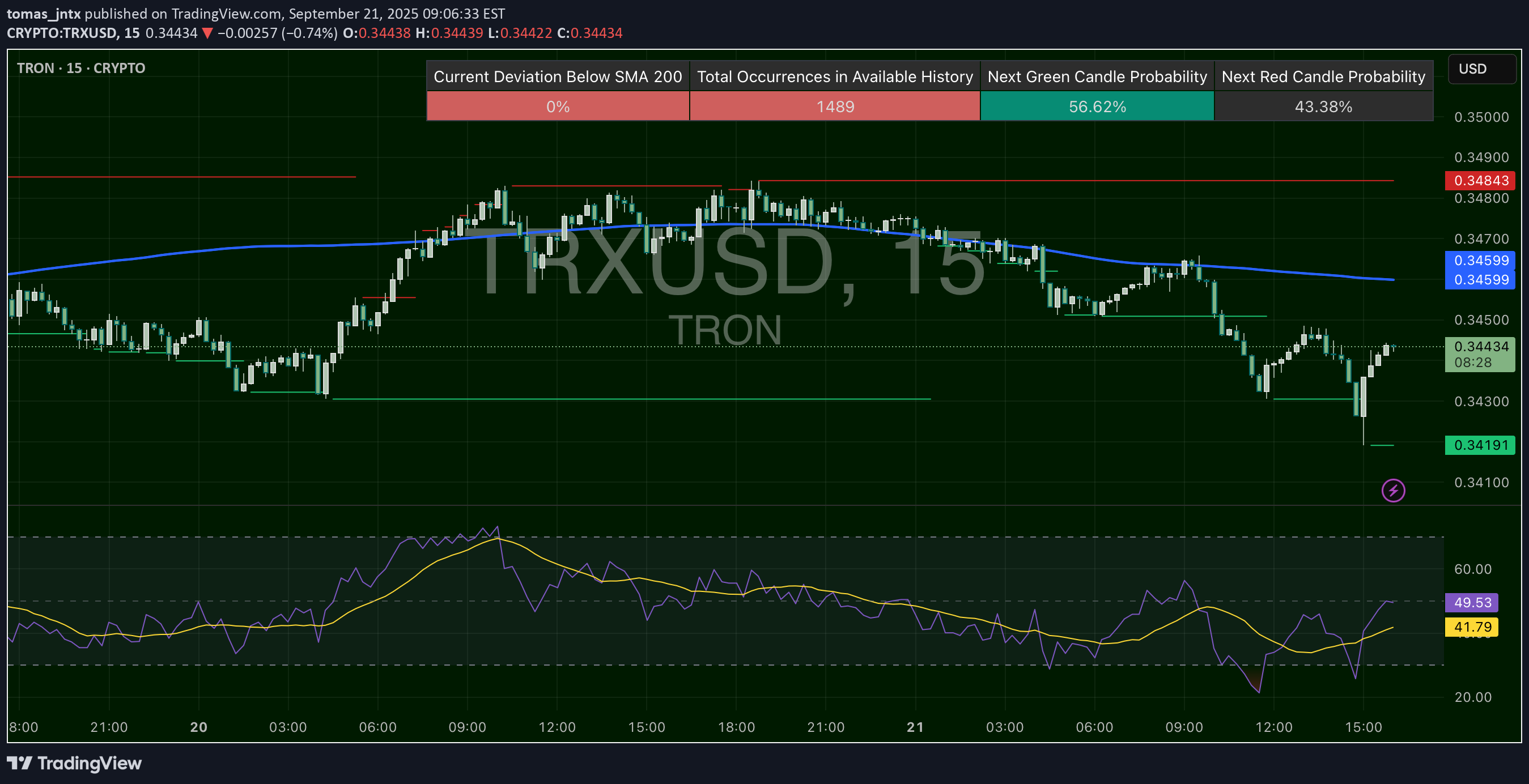Click the C:0.34434 close value

(x=589, y=33)
